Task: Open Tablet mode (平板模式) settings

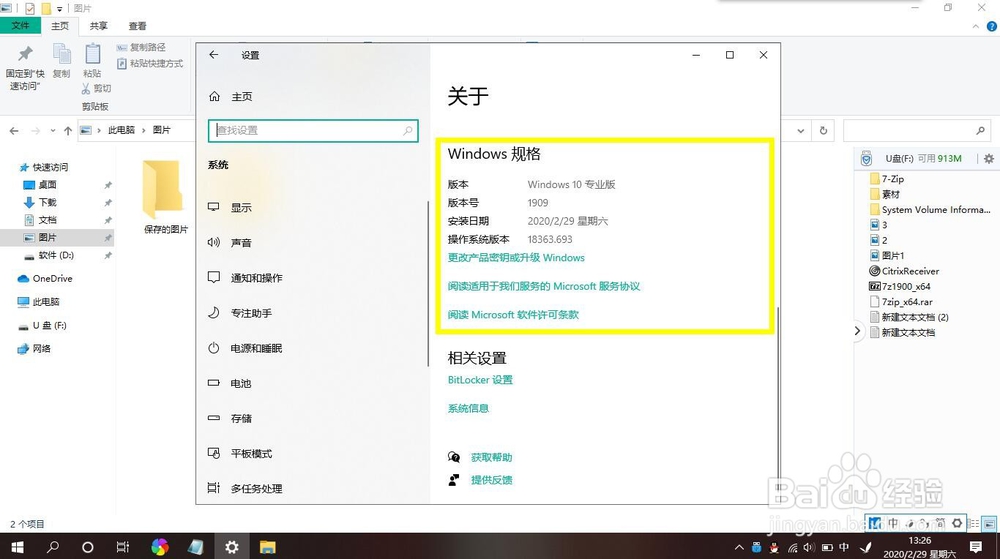Action: pos(240,453)
